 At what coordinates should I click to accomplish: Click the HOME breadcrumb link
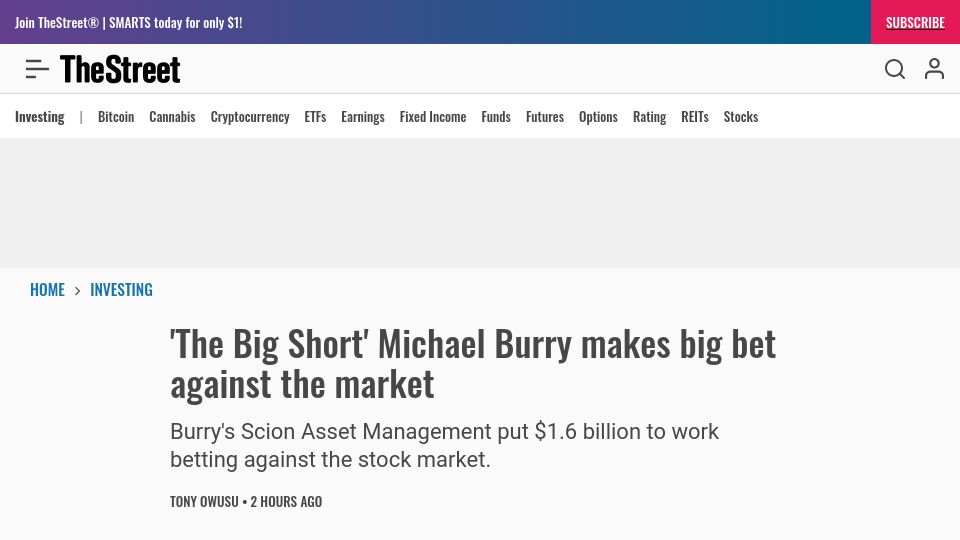pyautogui.click(x=47, y=290)
